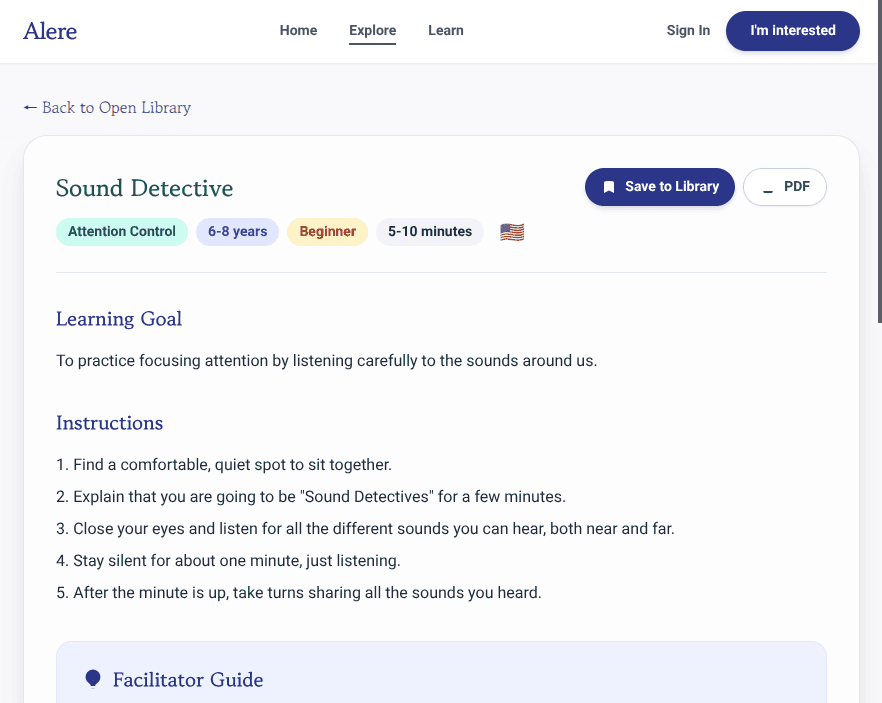Click the I'm interested button
882x703 pixels.
click(793, 31)
